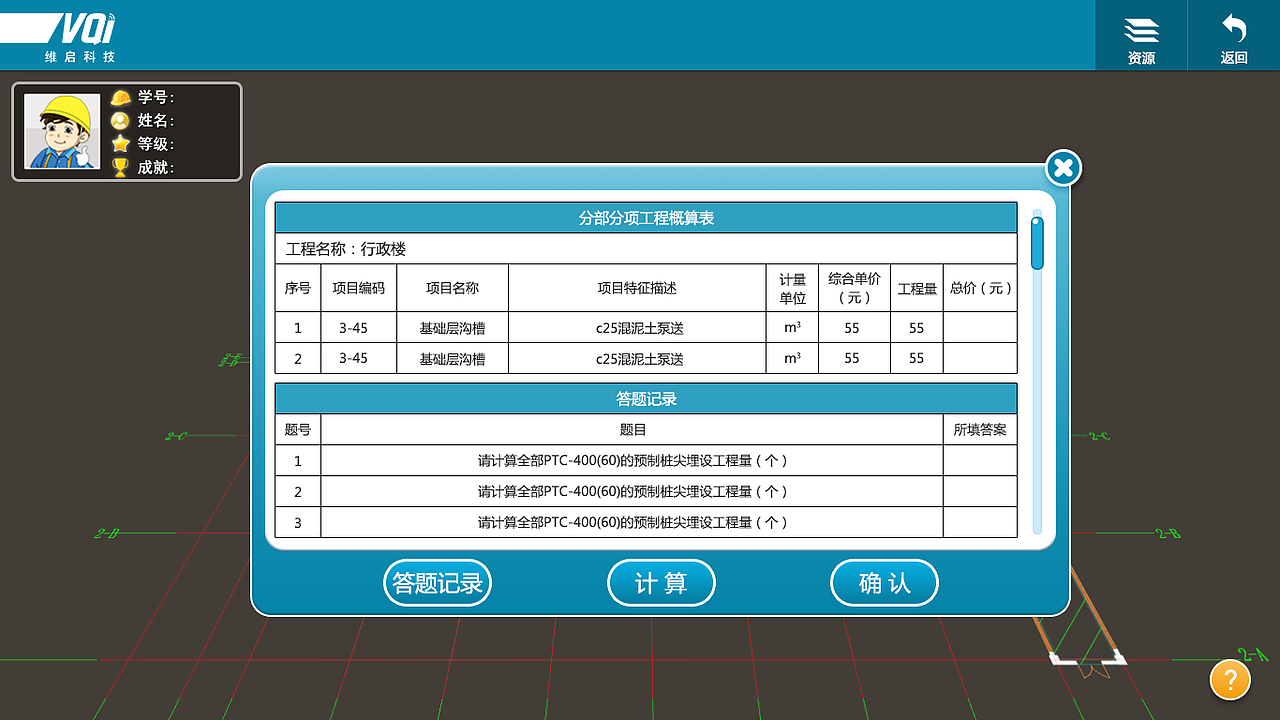Click the 计算 button
Screen dimensions: 1280x720
pyautogui.click(x=661, y=583)
